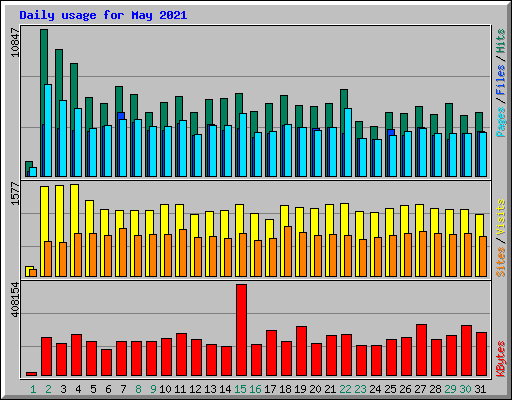Click day 3 on the x-axis
Image resolution: width=512 pixels, height=400 pixels.
(x=63, y=389)
